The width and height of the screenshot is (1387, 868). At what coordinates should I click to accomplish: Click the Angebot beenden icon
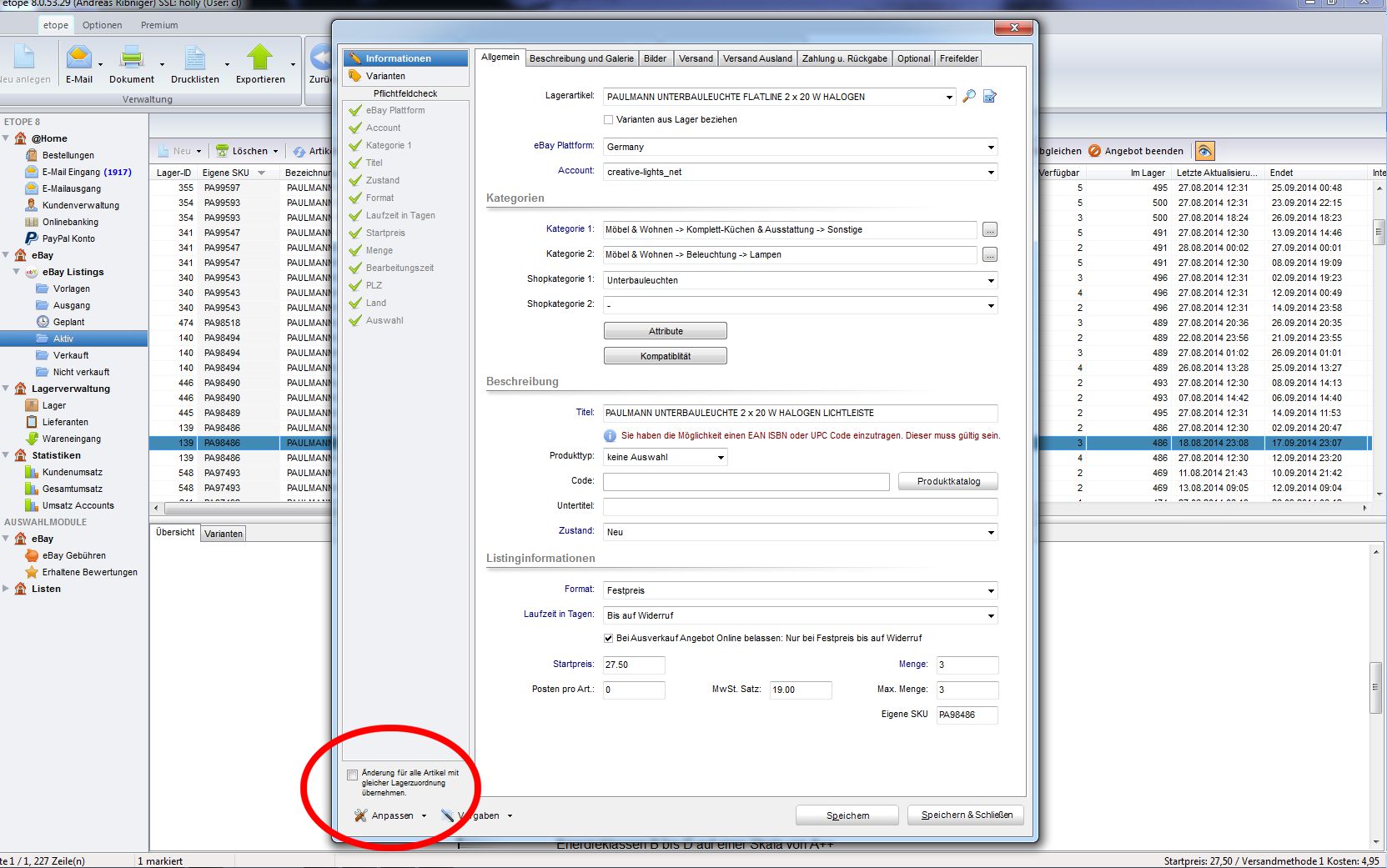tap(1094, 151)
